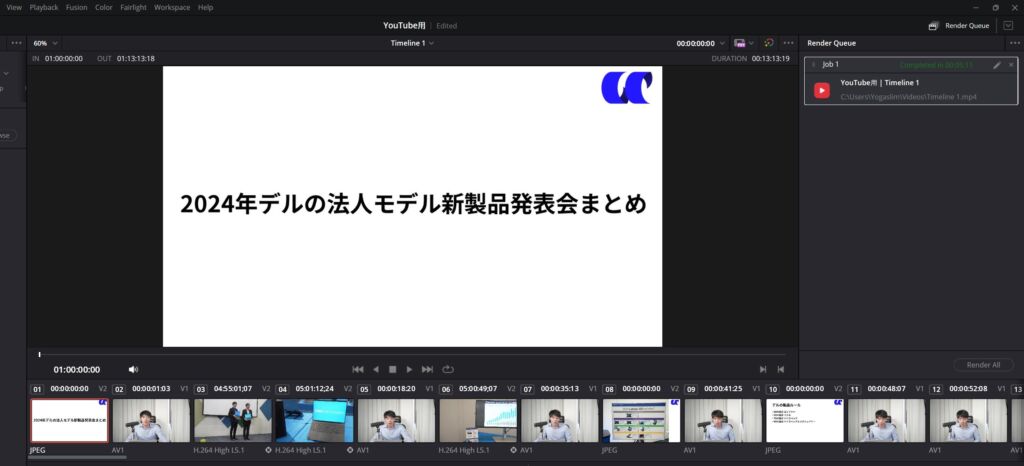Screen dimensions: 1024x466
Task: Play timeline in reverse
Action: pyautogui.click(x=376, y=369)
